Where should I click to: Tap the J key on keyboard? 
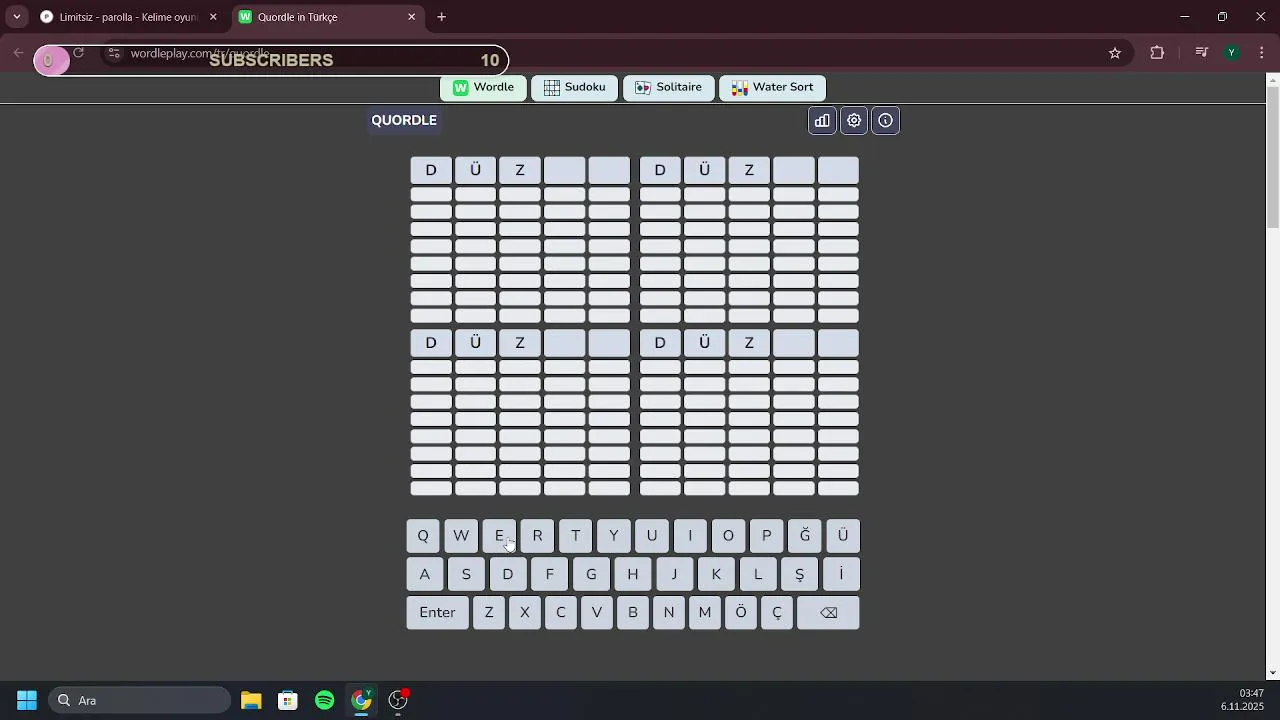(x=674, y=574)
